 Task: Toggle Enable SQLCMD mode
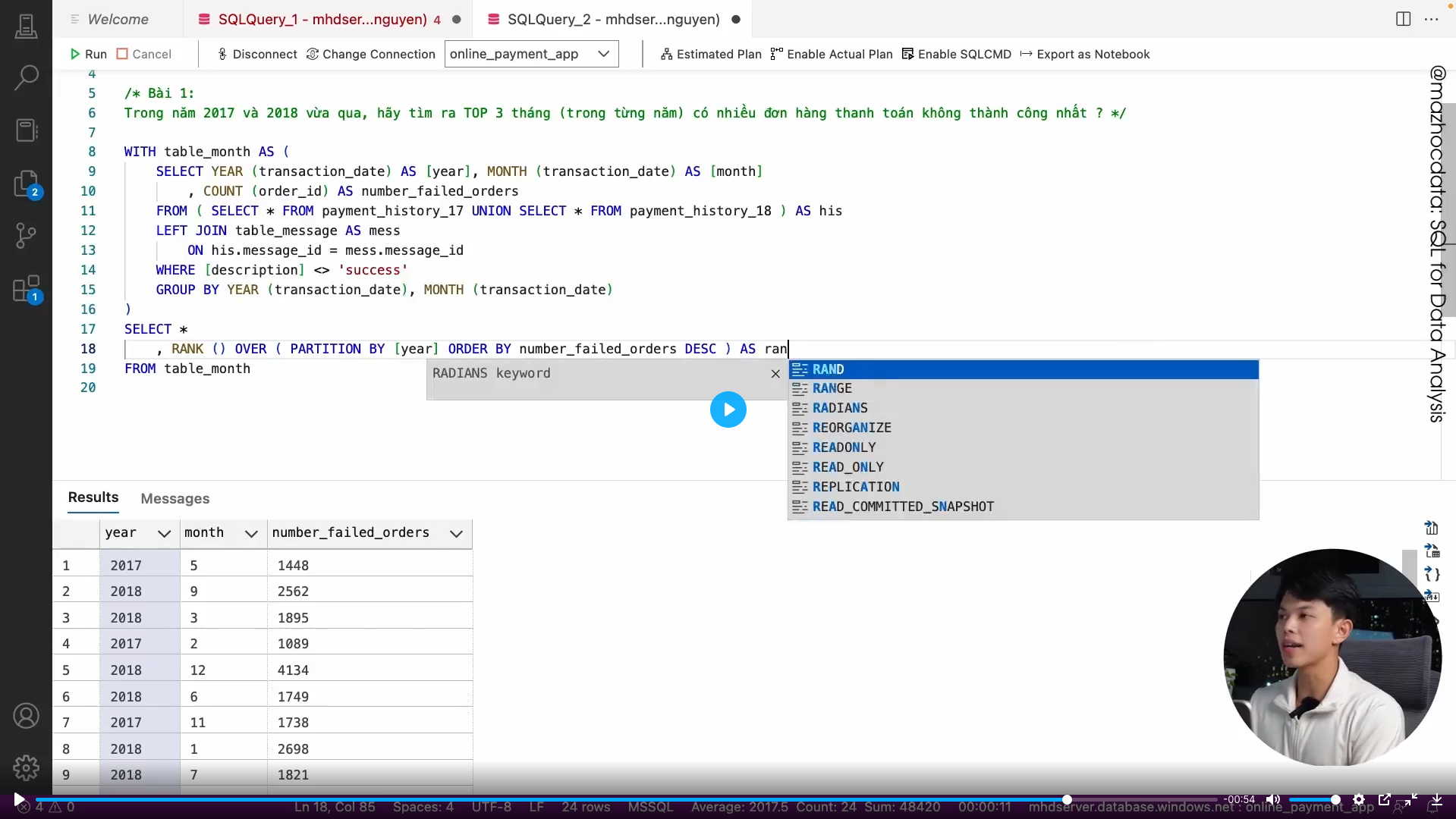point(956,54)
